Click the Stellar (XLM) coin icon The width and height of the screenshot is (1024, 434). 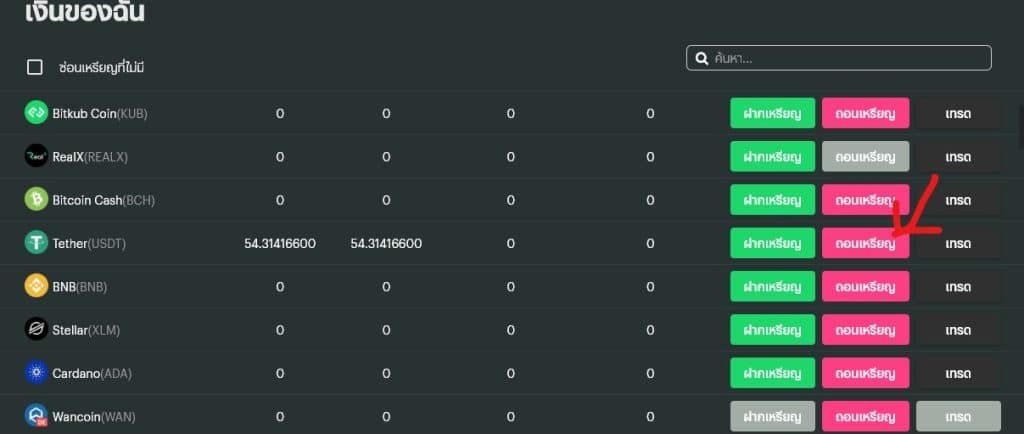pyautogui.click(x=36, y=330)
